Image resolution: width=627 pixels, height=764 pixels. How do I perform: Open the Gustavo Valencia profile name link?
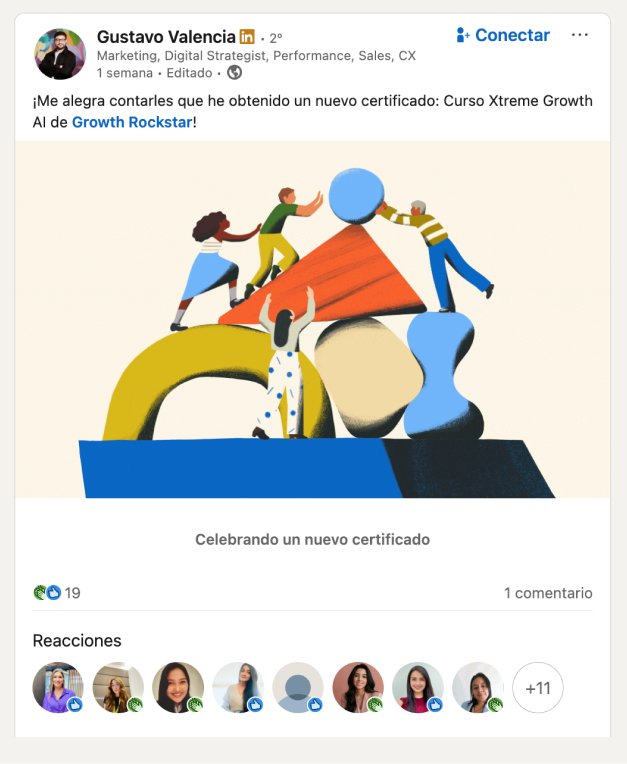(166, 37)
